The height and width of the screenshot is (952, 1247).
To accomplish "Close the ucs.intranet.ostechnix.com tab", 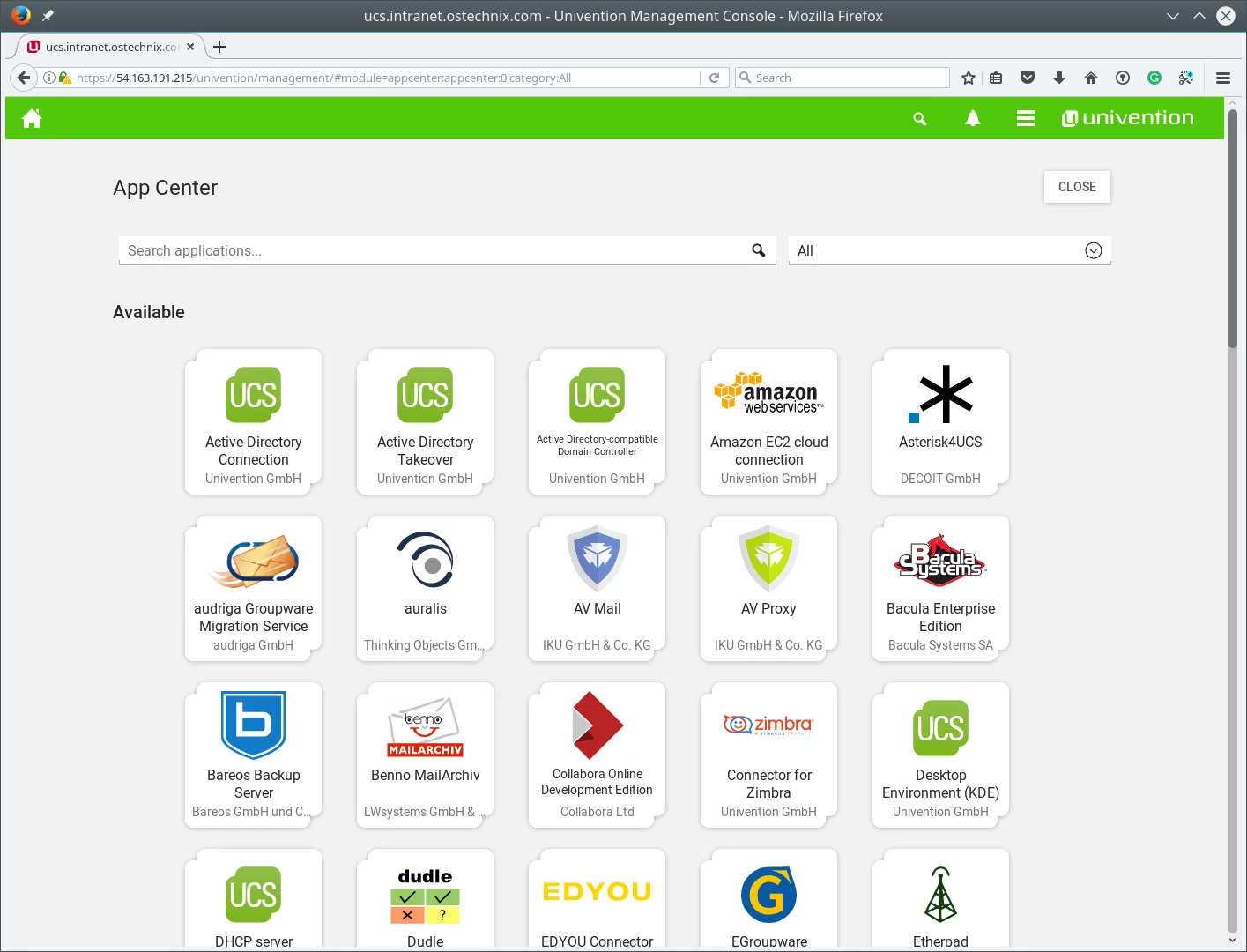I will pyautogui.click(x=190, y=47).
